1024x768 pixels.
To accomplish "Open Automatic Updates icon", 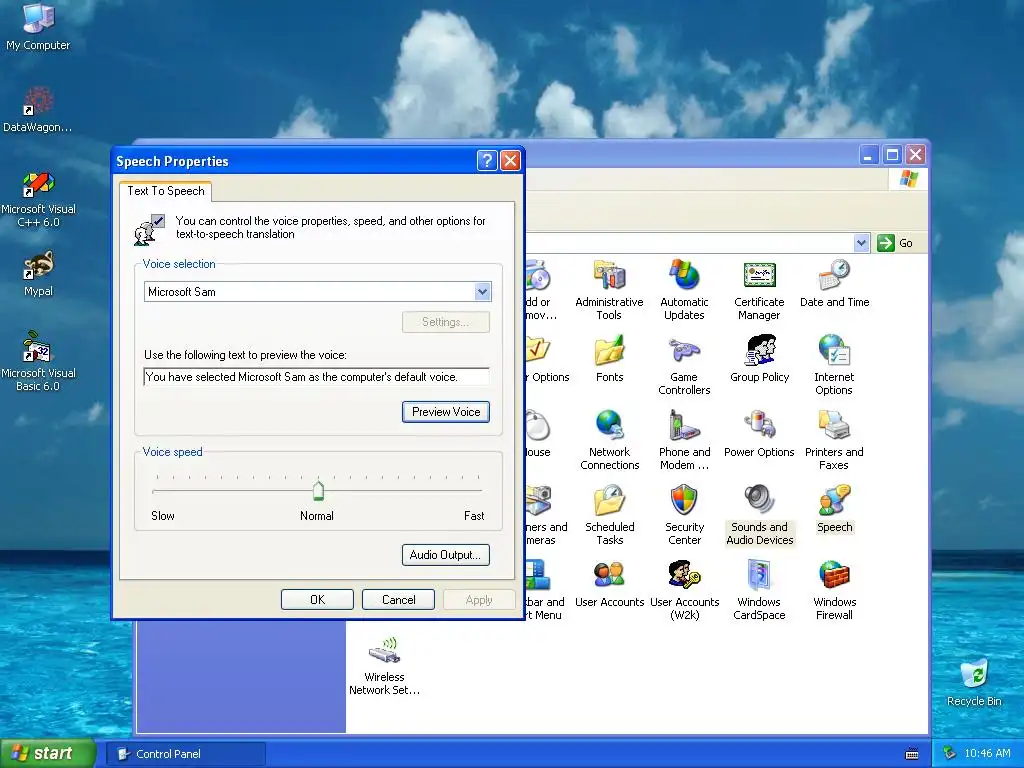I will [x=684, y=290].
